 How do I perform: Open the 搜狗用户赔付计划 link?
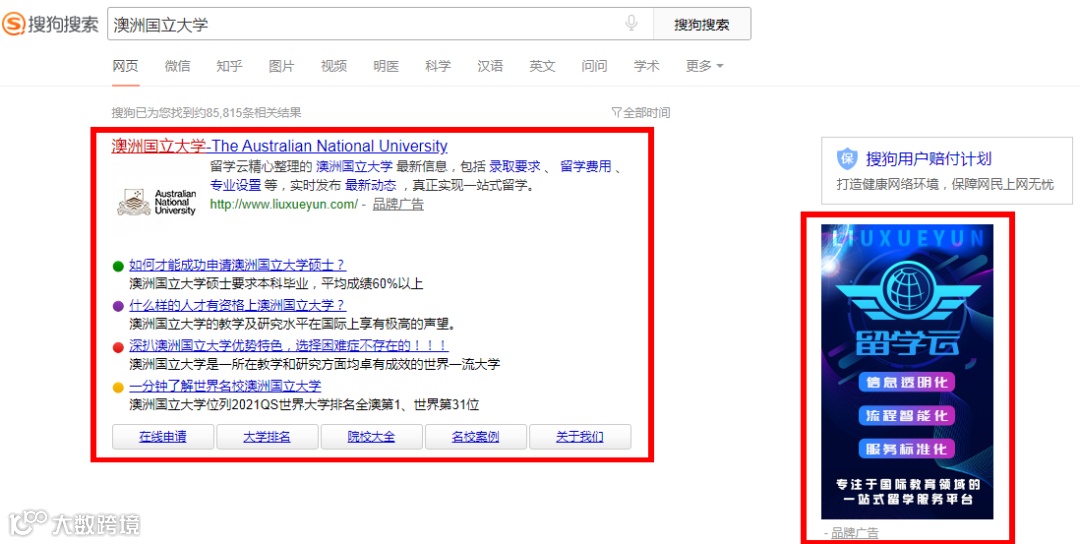[928, 159]
